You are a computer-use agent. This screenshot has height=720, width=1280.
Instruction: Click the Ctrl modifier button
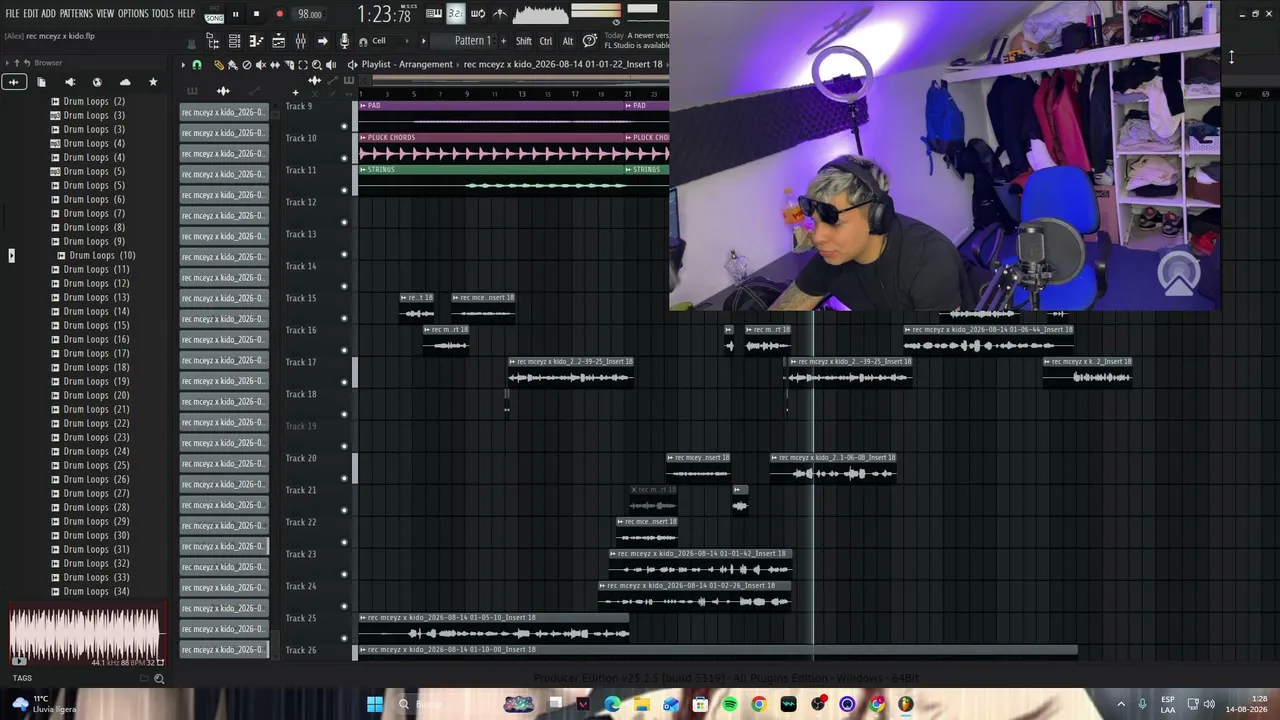(546, 41)
